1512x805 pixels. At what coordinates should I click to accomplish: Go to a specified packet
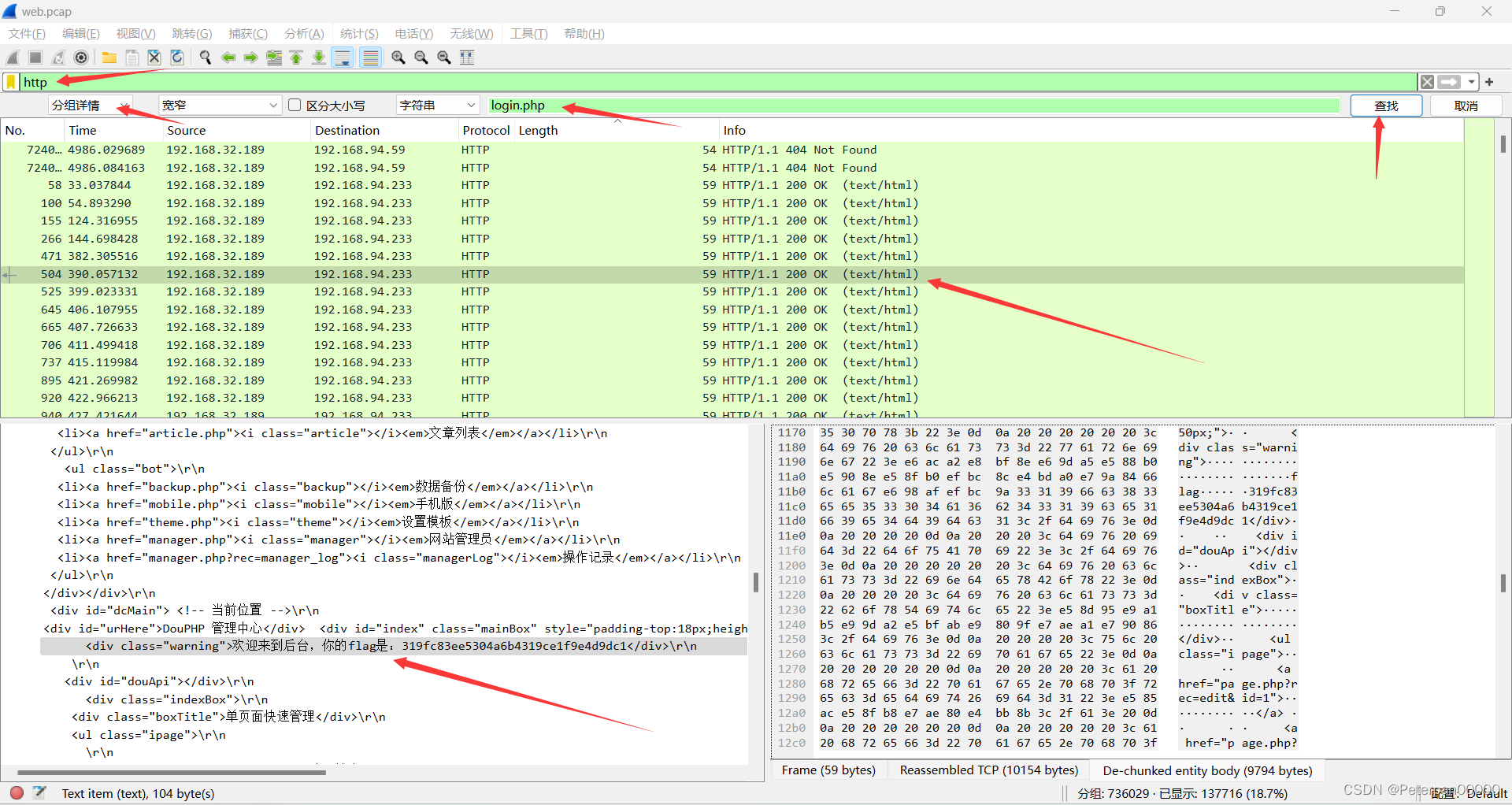click(274, 57)
